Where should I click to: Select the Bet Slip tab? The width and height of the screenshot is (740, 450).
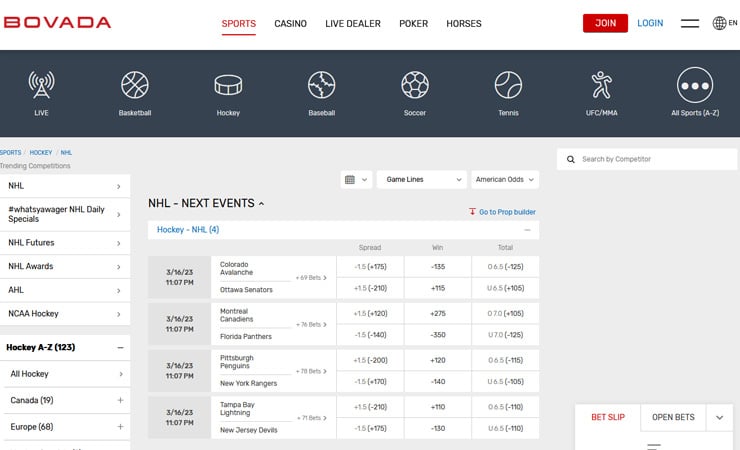click(608, 417)
